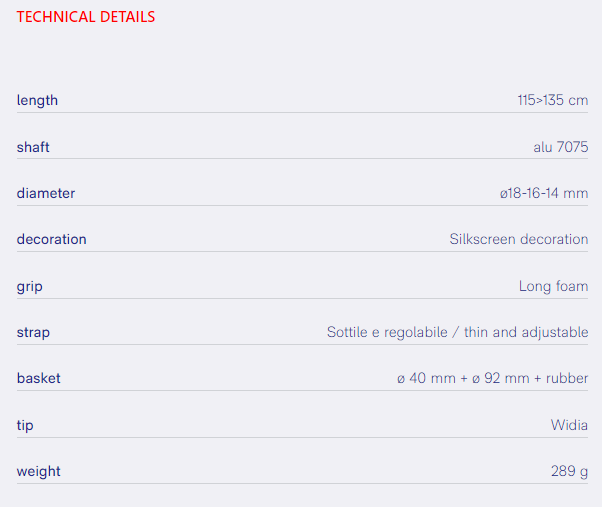Select the 289 g weight value

pos(569,471)
